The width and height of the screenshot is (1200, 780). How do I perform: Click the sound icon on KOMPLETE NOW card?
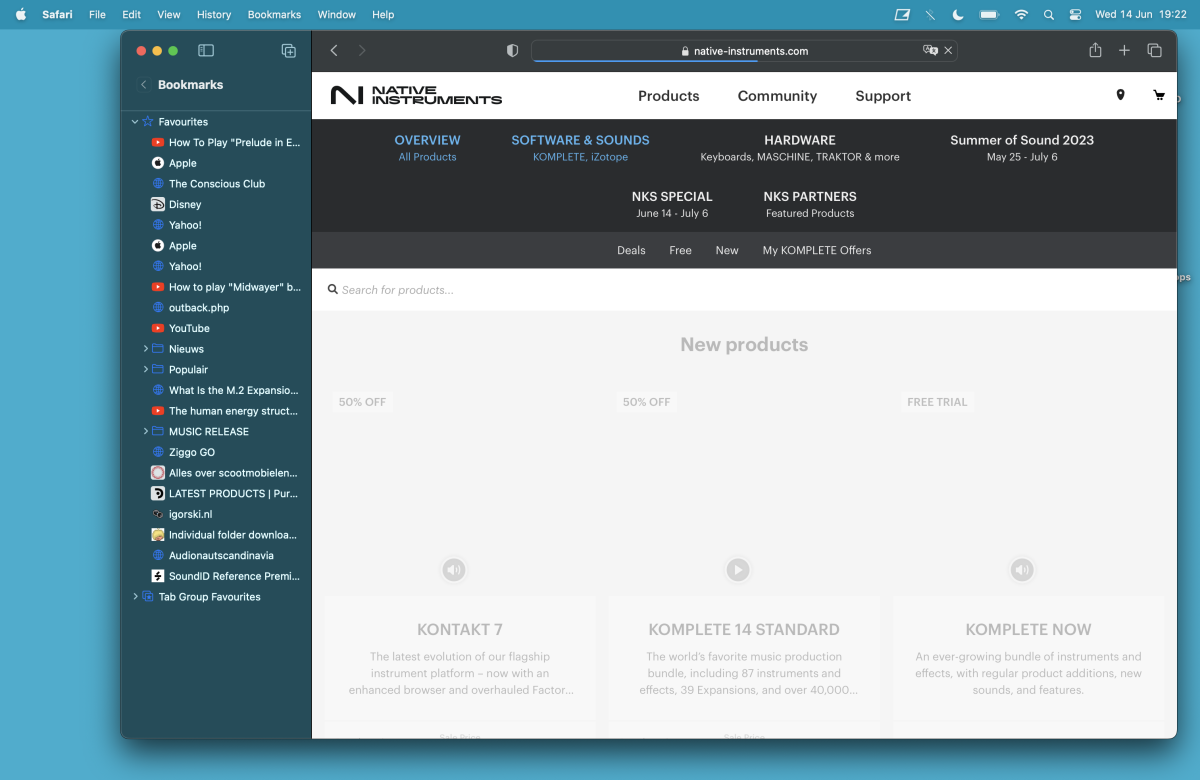(x=1022, y=570)
